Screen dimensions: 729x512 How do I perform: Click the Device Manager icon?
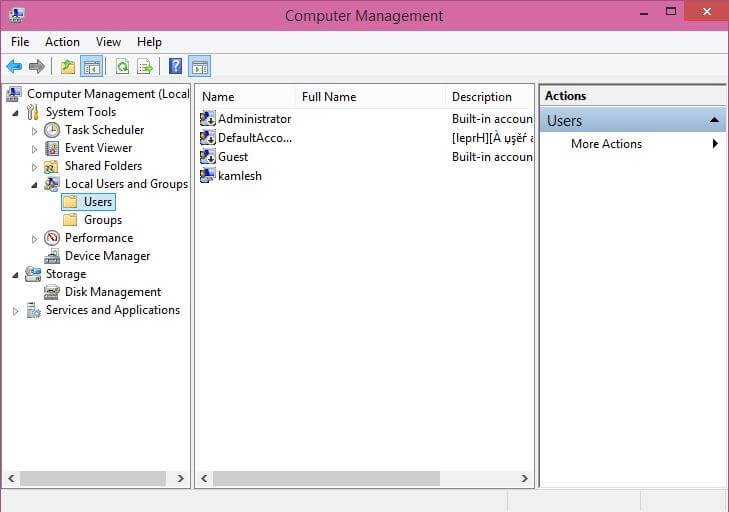click(52, 256)
